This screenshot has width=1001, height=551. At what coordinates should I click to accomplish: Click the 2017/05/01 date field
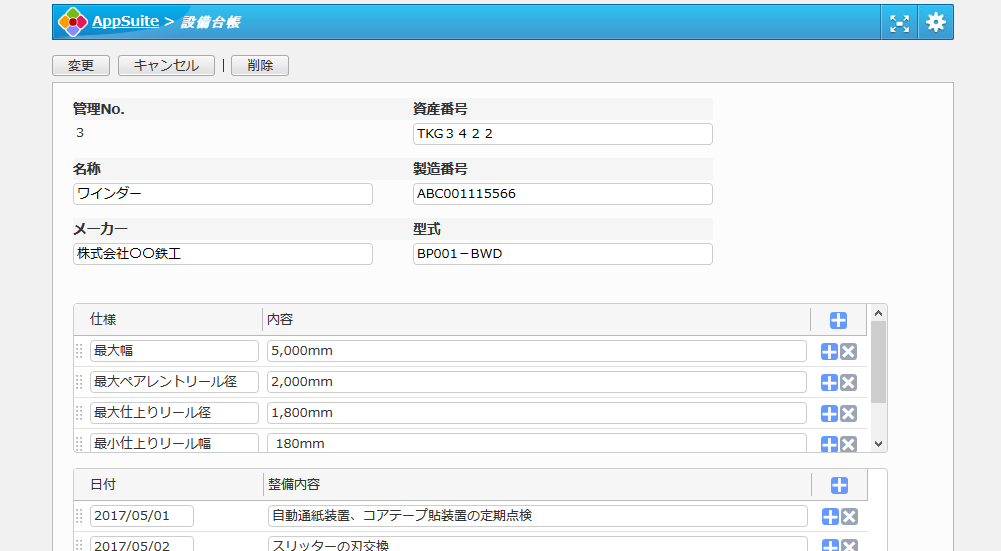tap(141, 516)
